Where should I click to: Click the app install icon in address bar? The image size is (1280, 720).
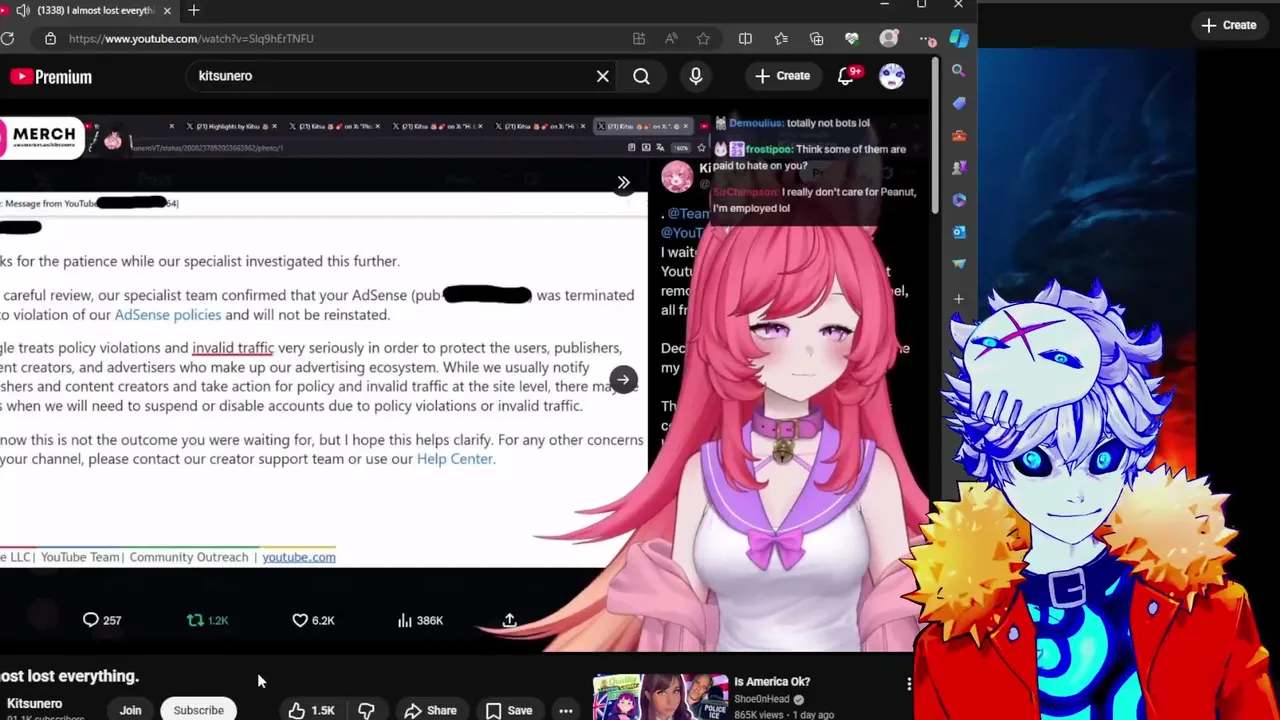pos(639,39)
